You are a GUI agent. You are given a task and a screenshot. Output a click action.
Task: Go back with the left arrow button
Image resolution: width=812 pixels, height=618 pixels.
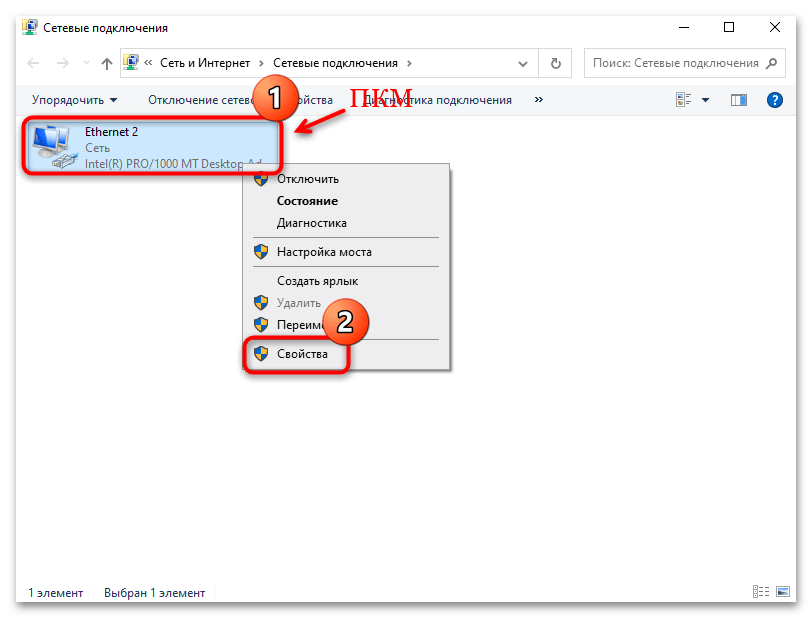click(x=33, y=63)
